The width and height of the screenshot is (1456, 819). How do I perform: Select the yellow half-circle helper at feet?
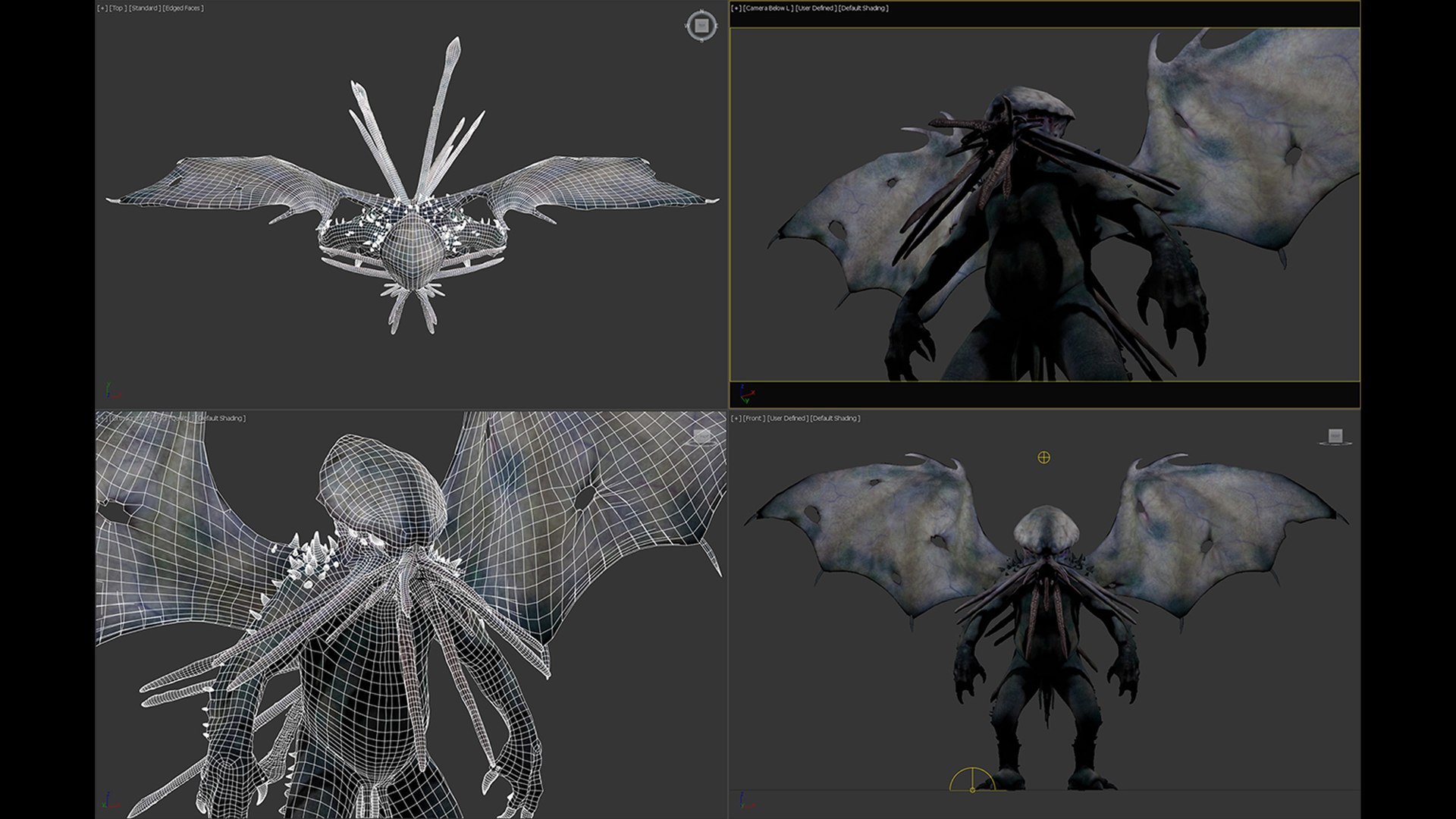(x=972, y=780)
